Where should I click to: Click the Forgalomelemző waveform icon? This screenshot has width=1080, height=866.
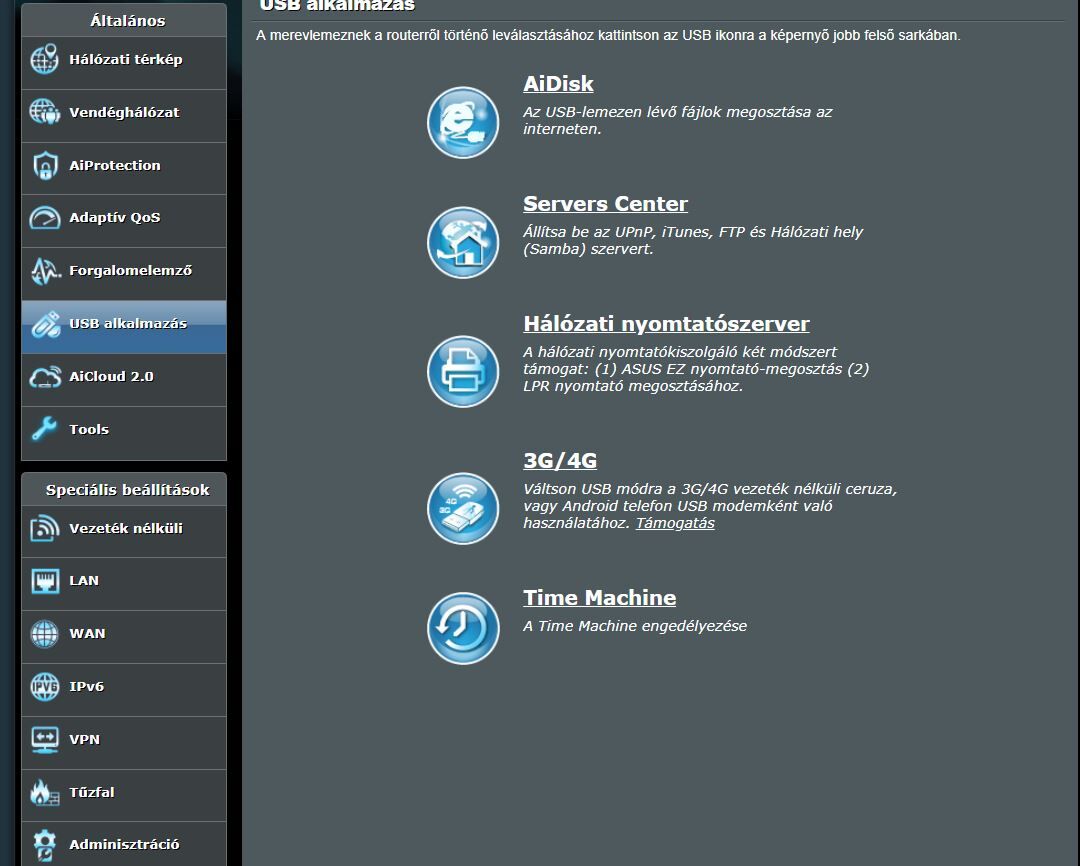click(x=45, y=271)
